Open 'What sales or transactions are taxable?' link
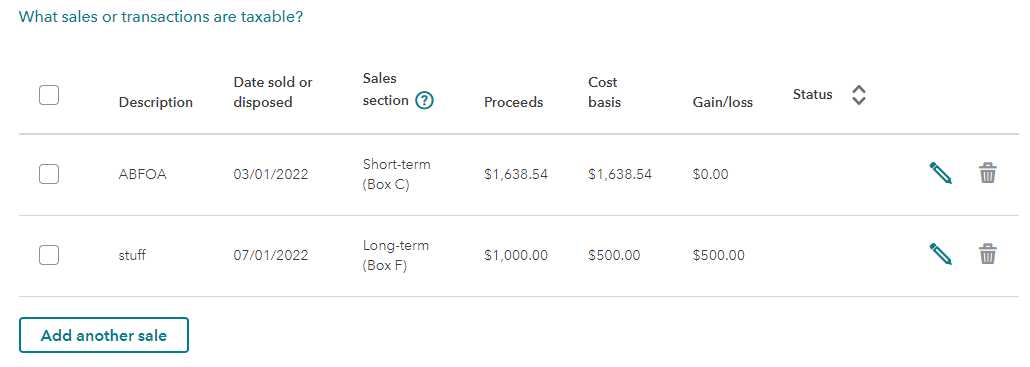This screenshot has width=1030, height=367. tap(161, 17)
